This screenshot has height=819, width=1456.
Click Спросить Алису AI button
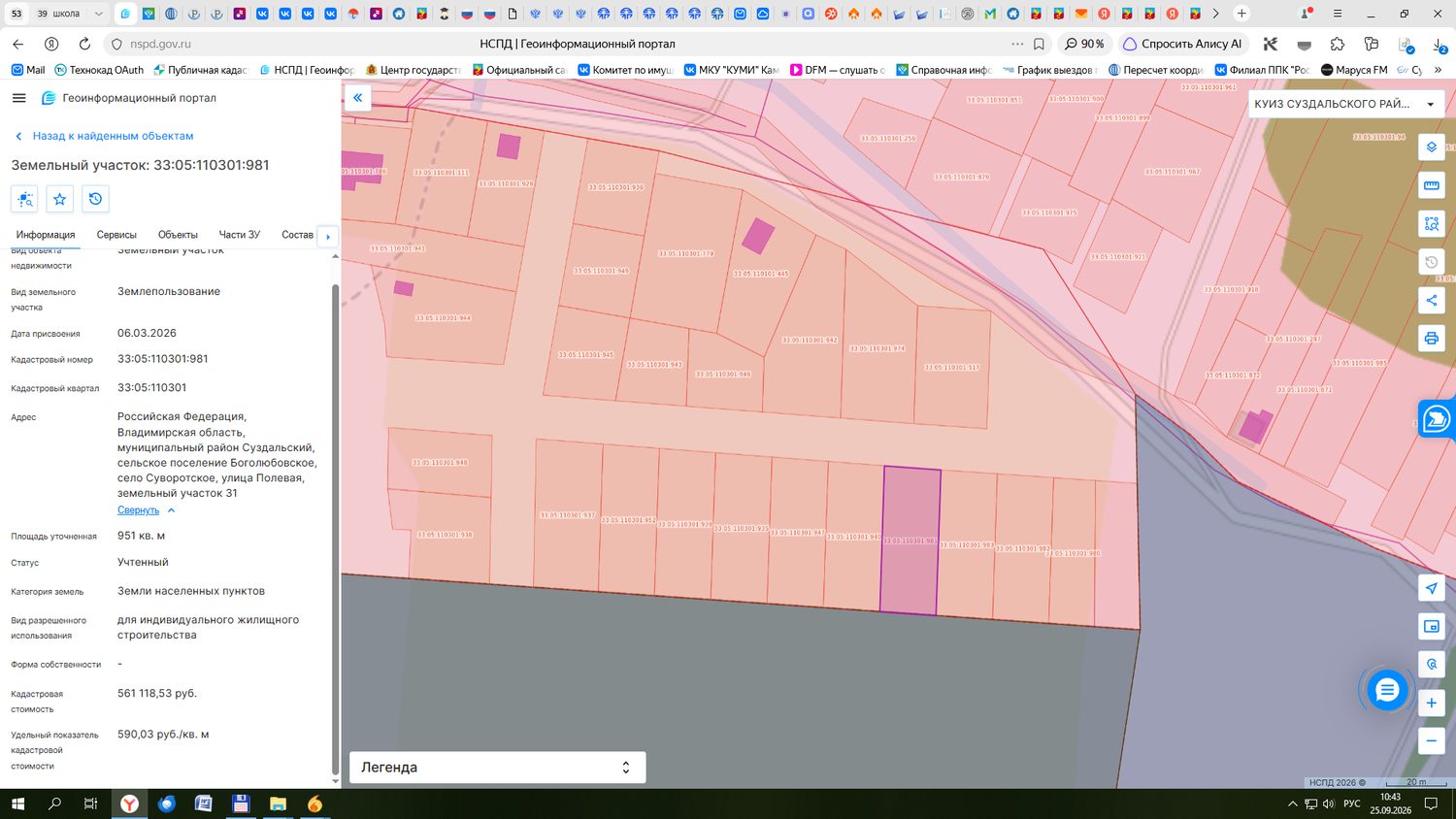[x=1182, y=44]
